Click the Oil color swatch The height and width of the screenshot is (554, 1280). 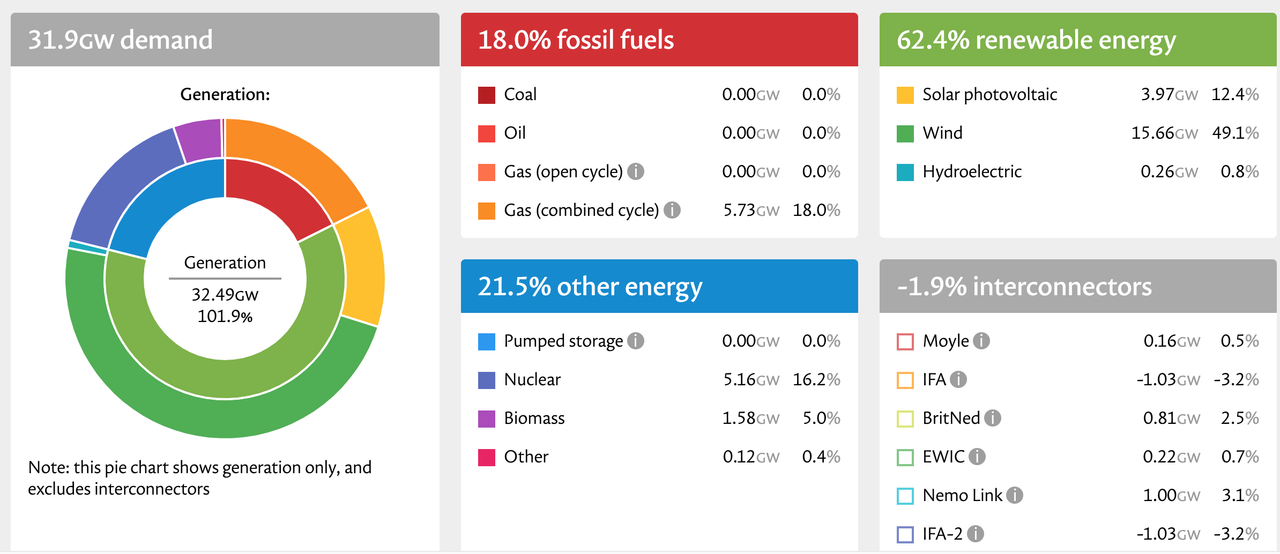pyautogui.click(x=487, y=133)
